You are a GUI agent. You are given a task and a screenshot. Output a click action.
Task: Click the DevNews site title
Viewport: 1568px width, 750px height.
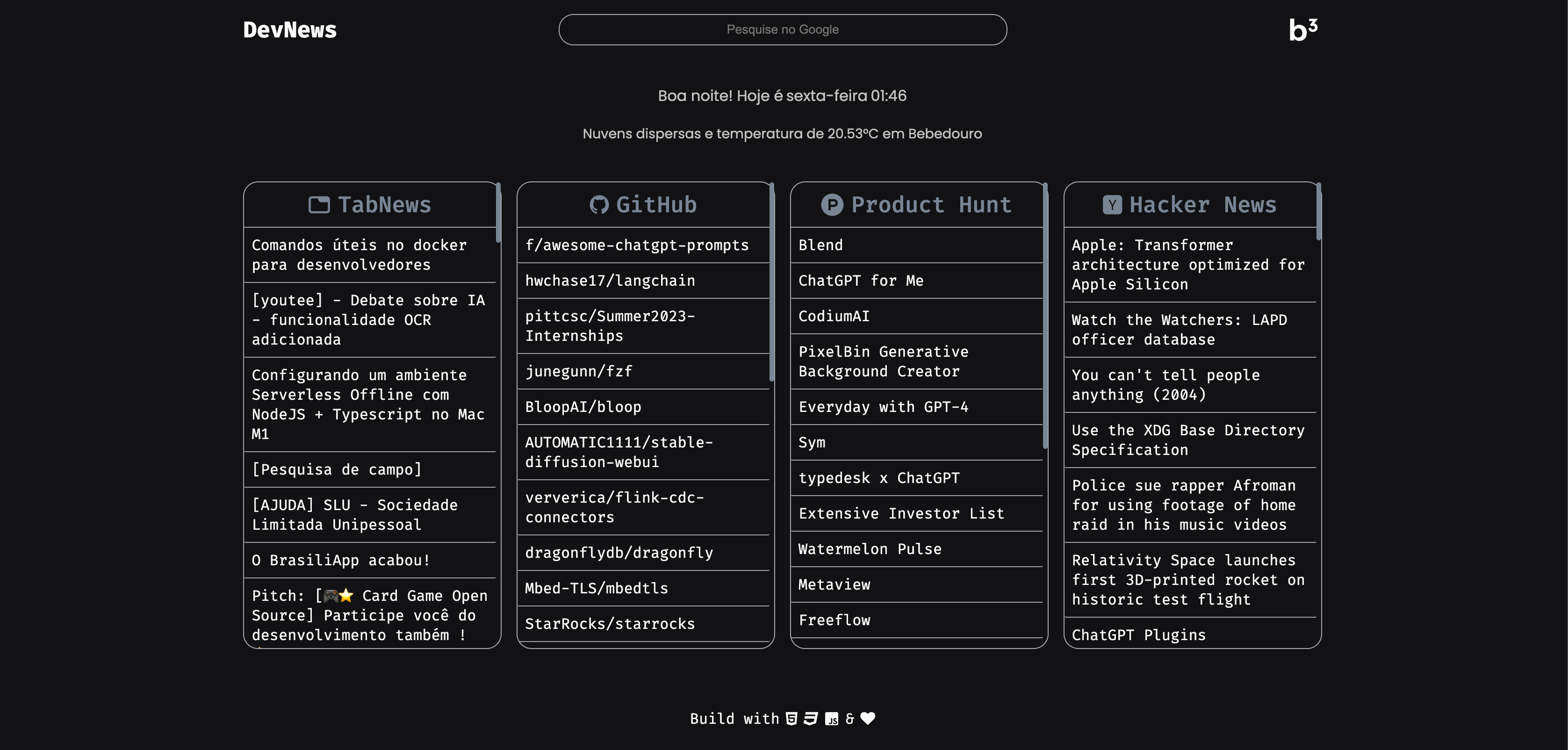pos(290,29)
